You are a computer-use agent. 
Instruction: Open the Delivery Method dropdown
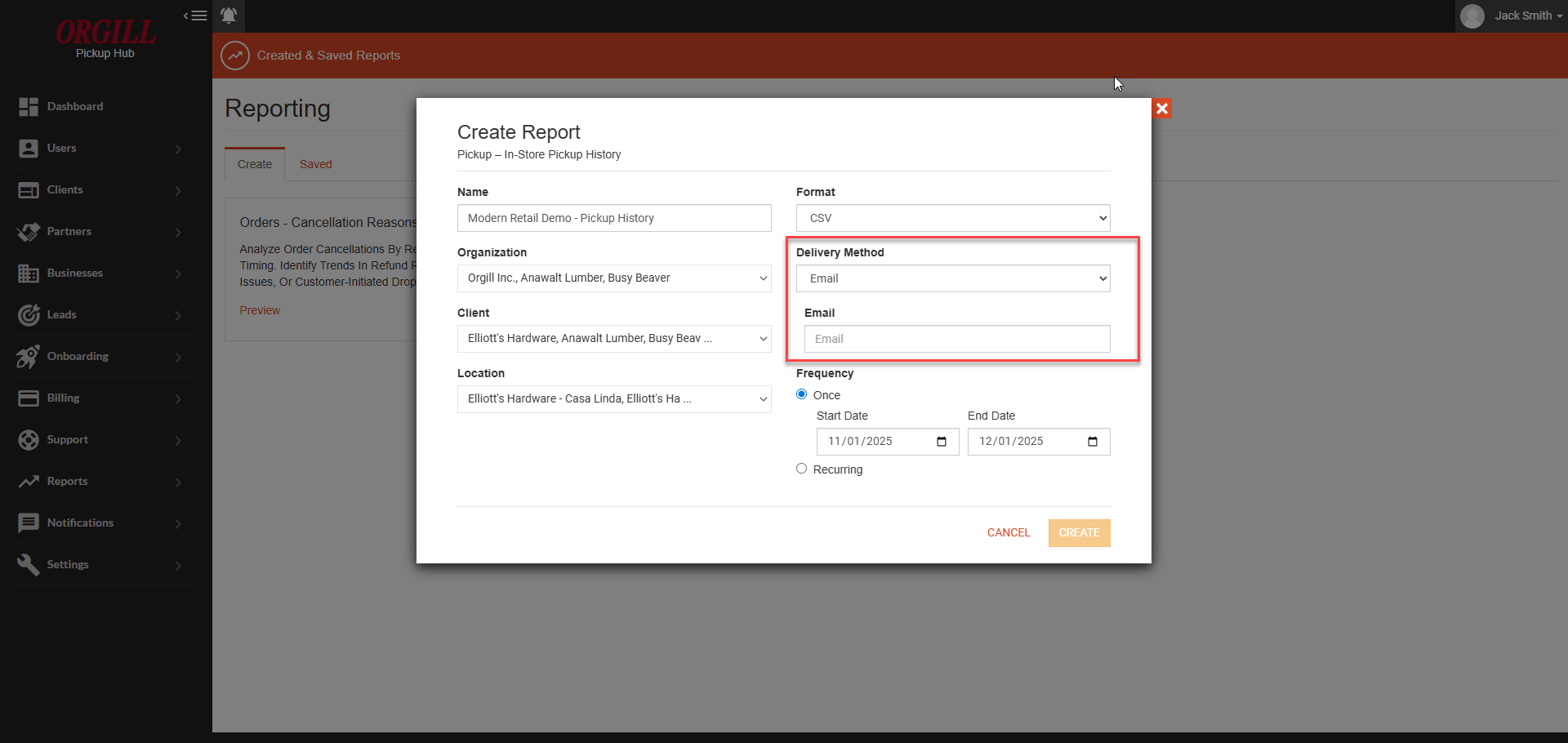(x=953, y=278)
